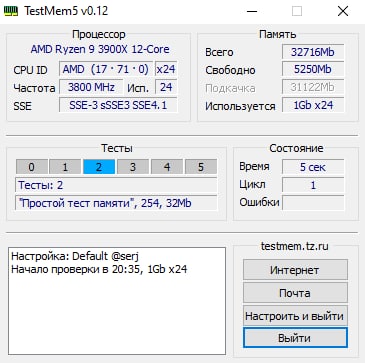This screenshot has width=365, height=363.
Task: Click the empty Ошибки value field
Action: tap(313, 203)
